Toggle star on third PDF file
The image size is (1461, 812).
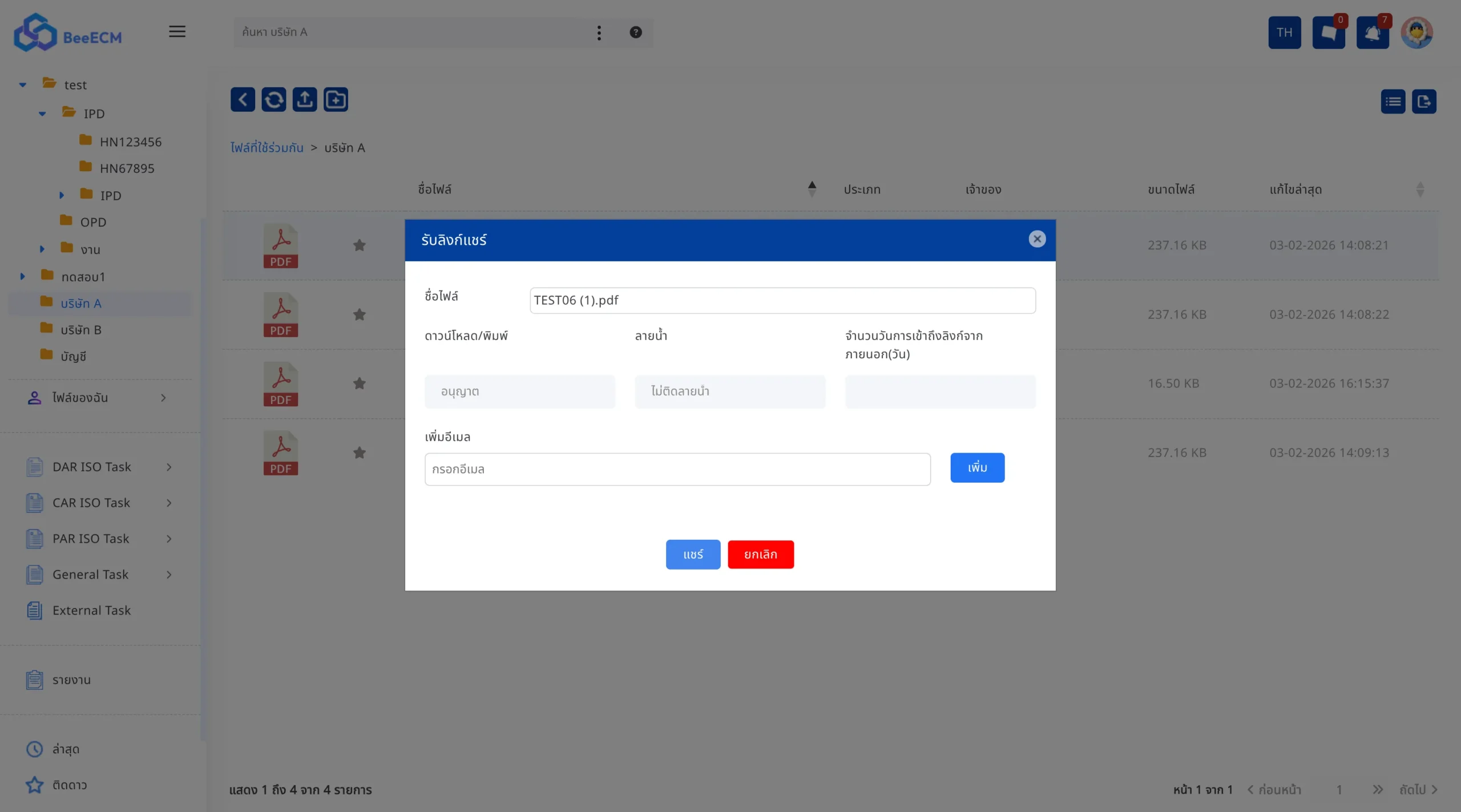point(359,383)
